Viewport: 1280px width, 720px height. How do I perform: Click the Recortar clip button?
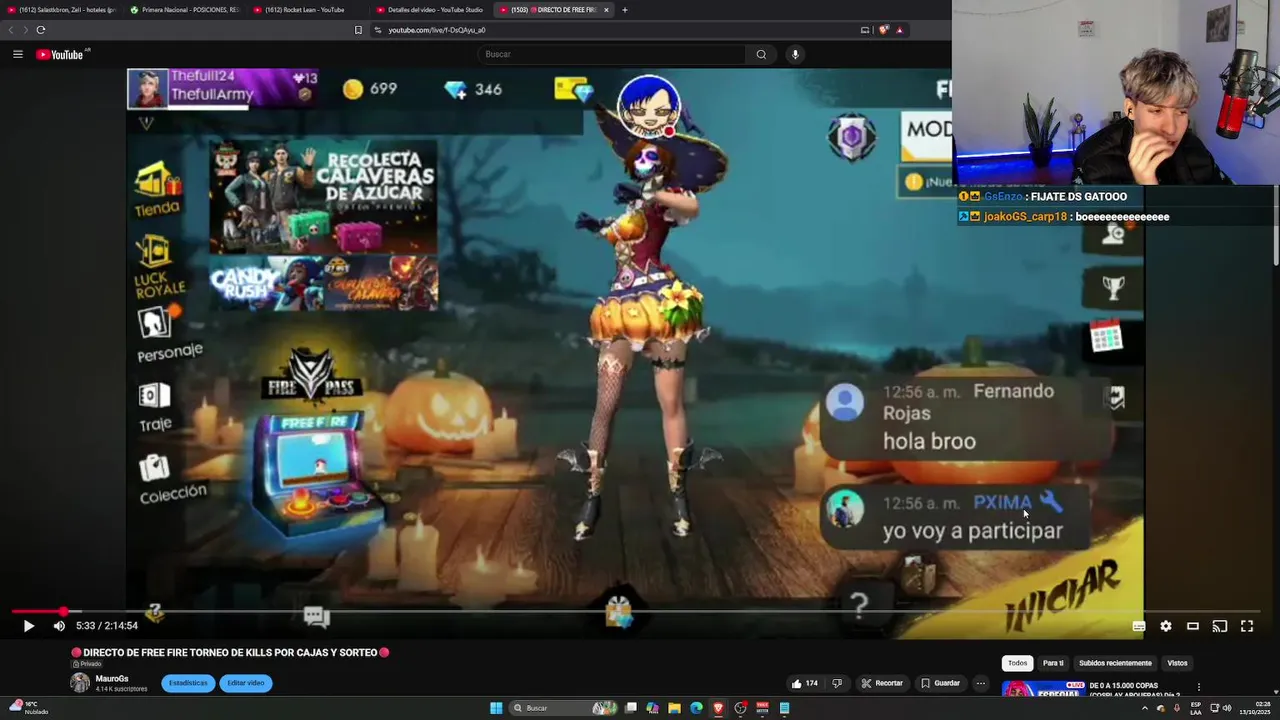point(882,684)
